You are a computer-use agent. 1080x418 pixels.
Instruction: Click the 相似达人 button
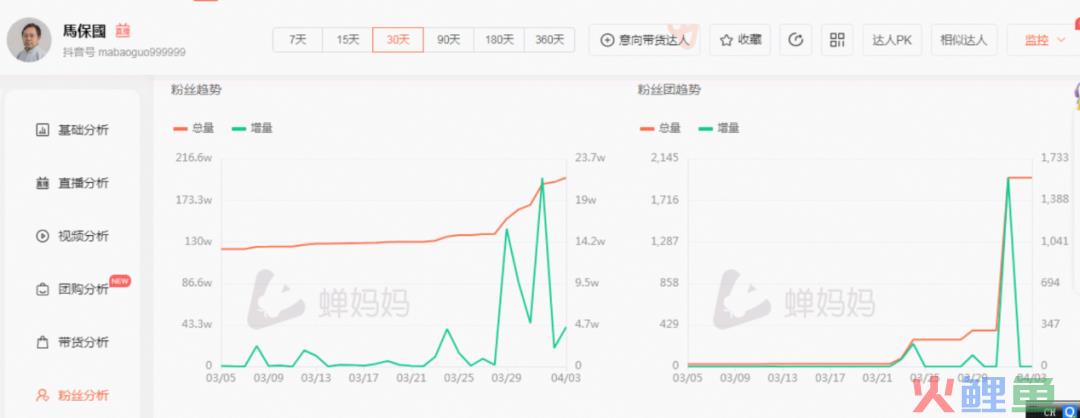(x=964, y=40)
